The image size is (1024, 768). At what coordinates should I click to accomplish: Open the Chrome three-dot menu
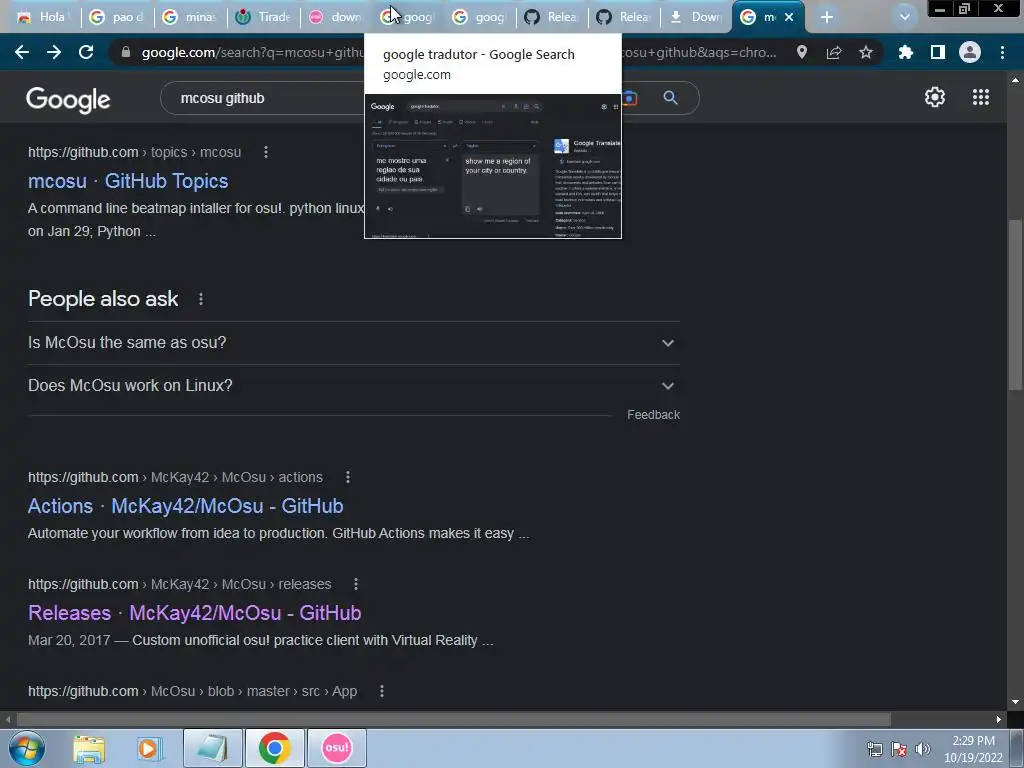pyautogui.click(x=1002, y=52)
